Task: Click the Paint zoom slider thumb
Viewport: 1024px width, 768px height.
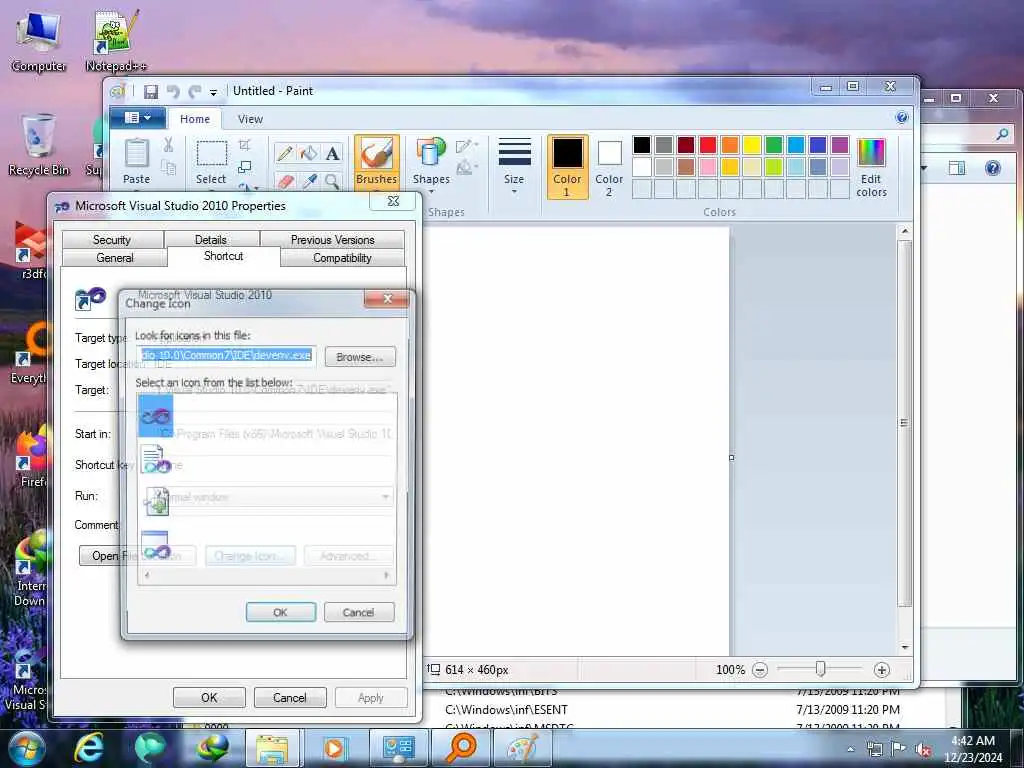Action: 821,669
